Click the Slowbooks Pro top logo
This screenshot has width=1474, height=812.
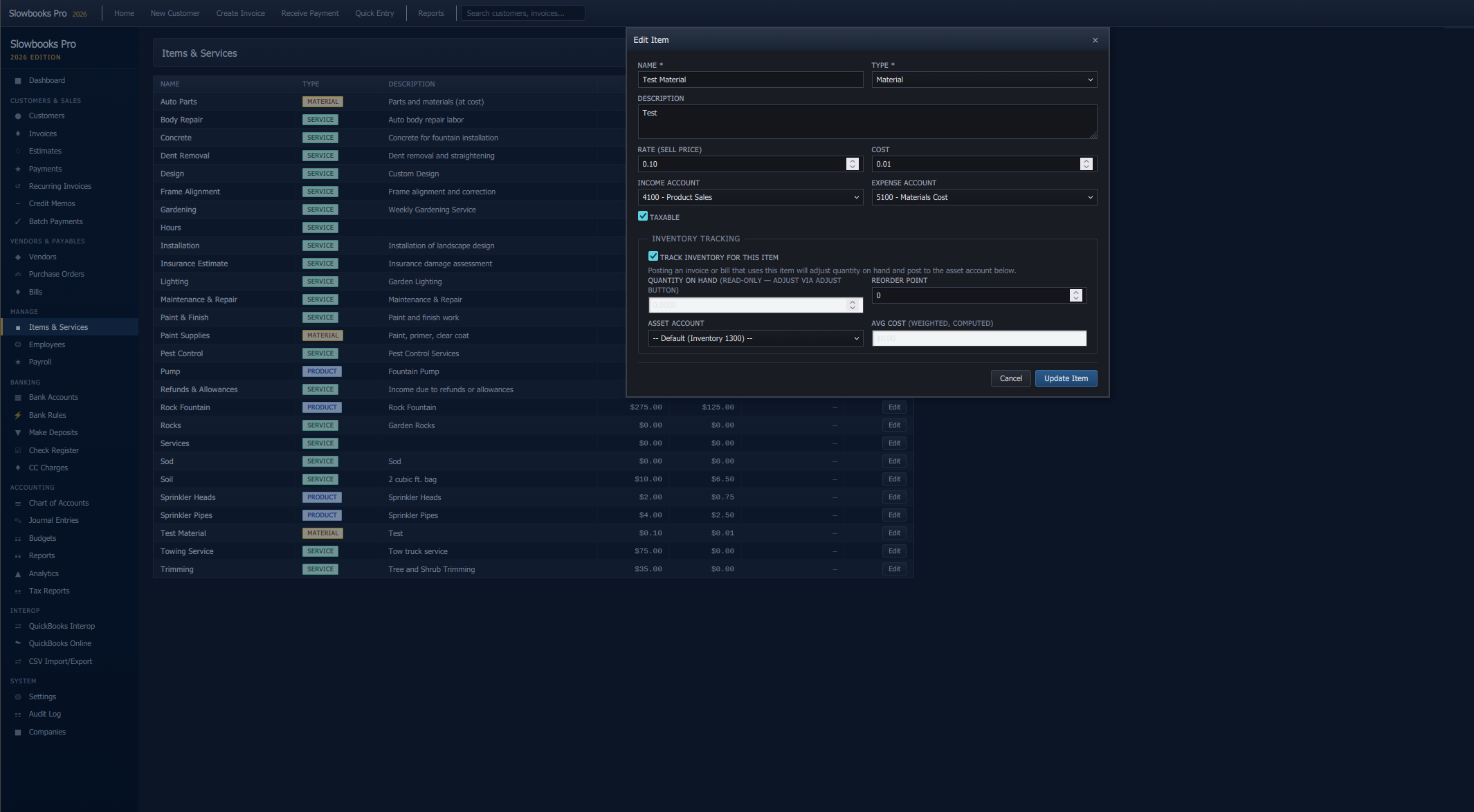[48, 13]
